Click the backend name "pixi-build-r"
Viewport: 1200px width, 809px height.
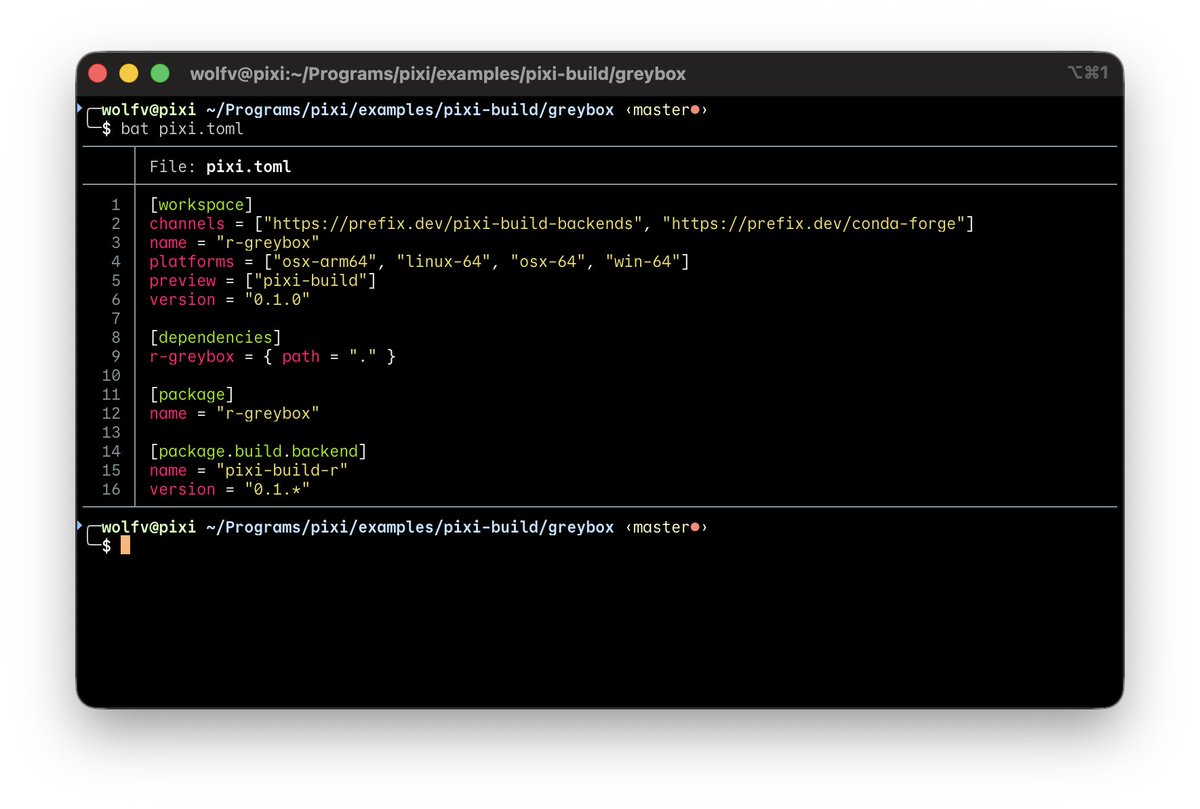[x=282, y=471]
